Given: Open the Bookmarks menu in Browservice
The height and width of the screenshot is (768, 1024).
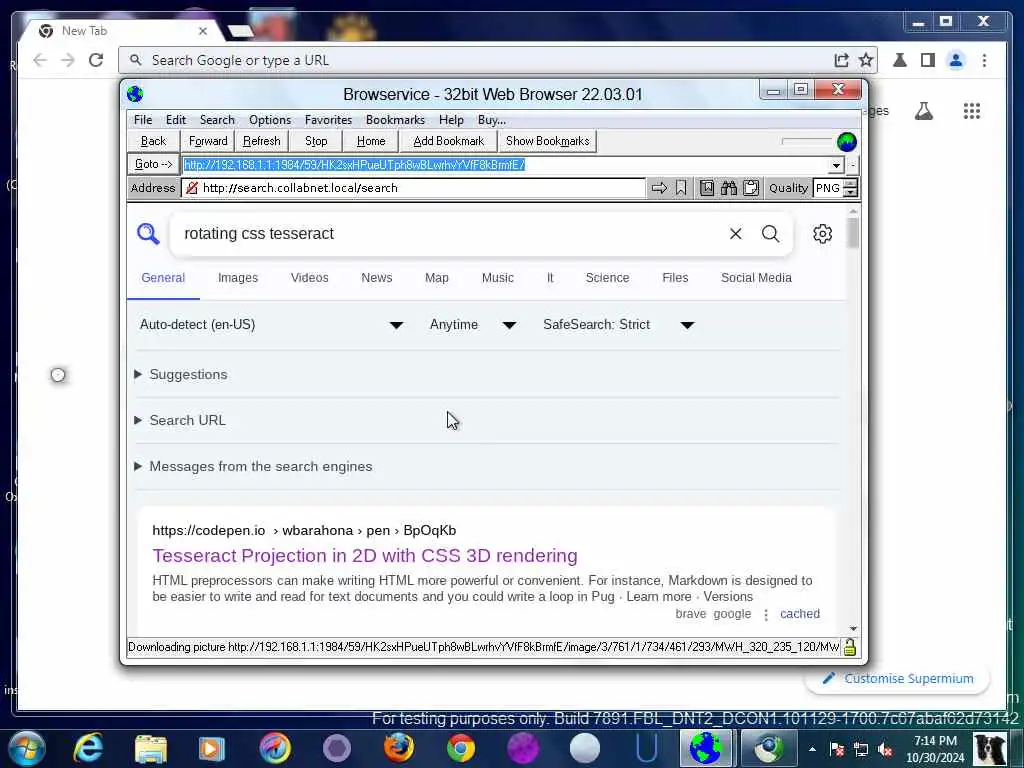Looking at the screenshot, I should pyautogui.click(x=395, y=120).
